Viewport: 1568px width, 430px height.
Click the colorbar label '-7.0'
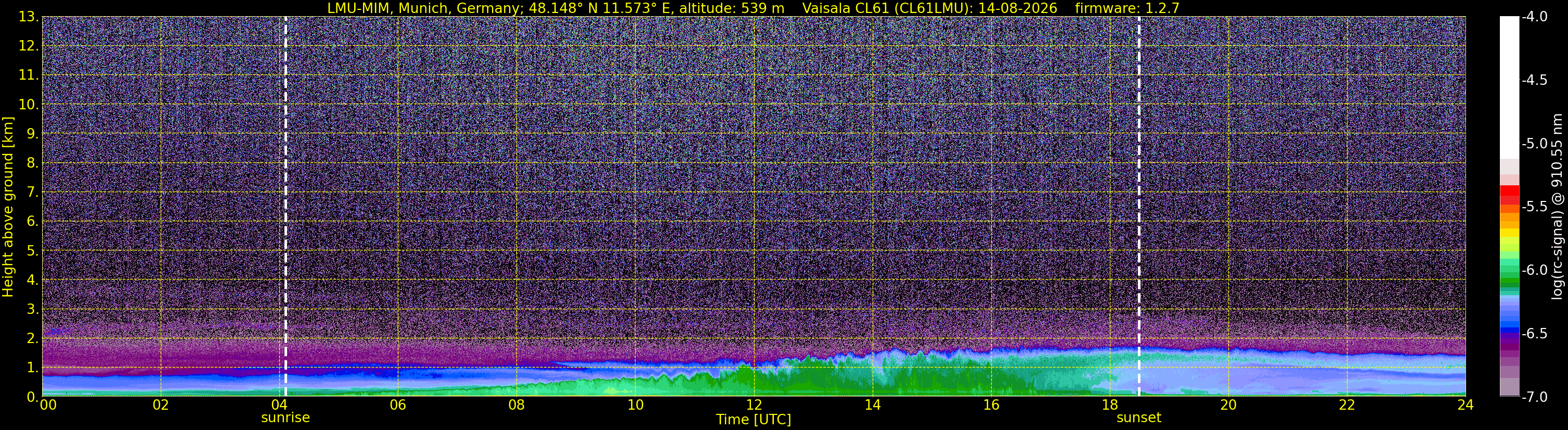(1534, 397)
